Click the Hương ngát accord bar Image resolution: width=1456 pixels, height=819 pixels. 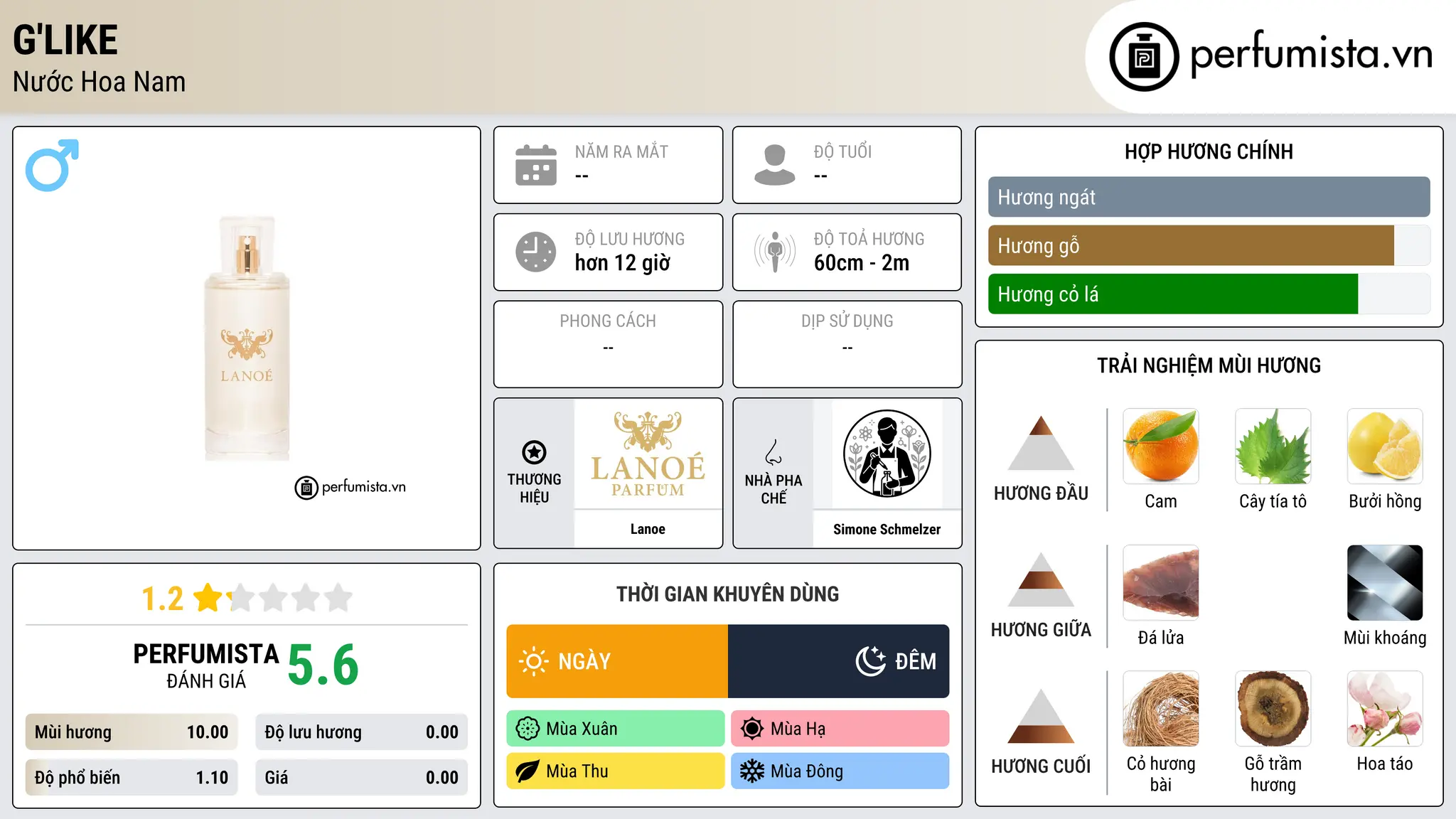click(1209, 197)
